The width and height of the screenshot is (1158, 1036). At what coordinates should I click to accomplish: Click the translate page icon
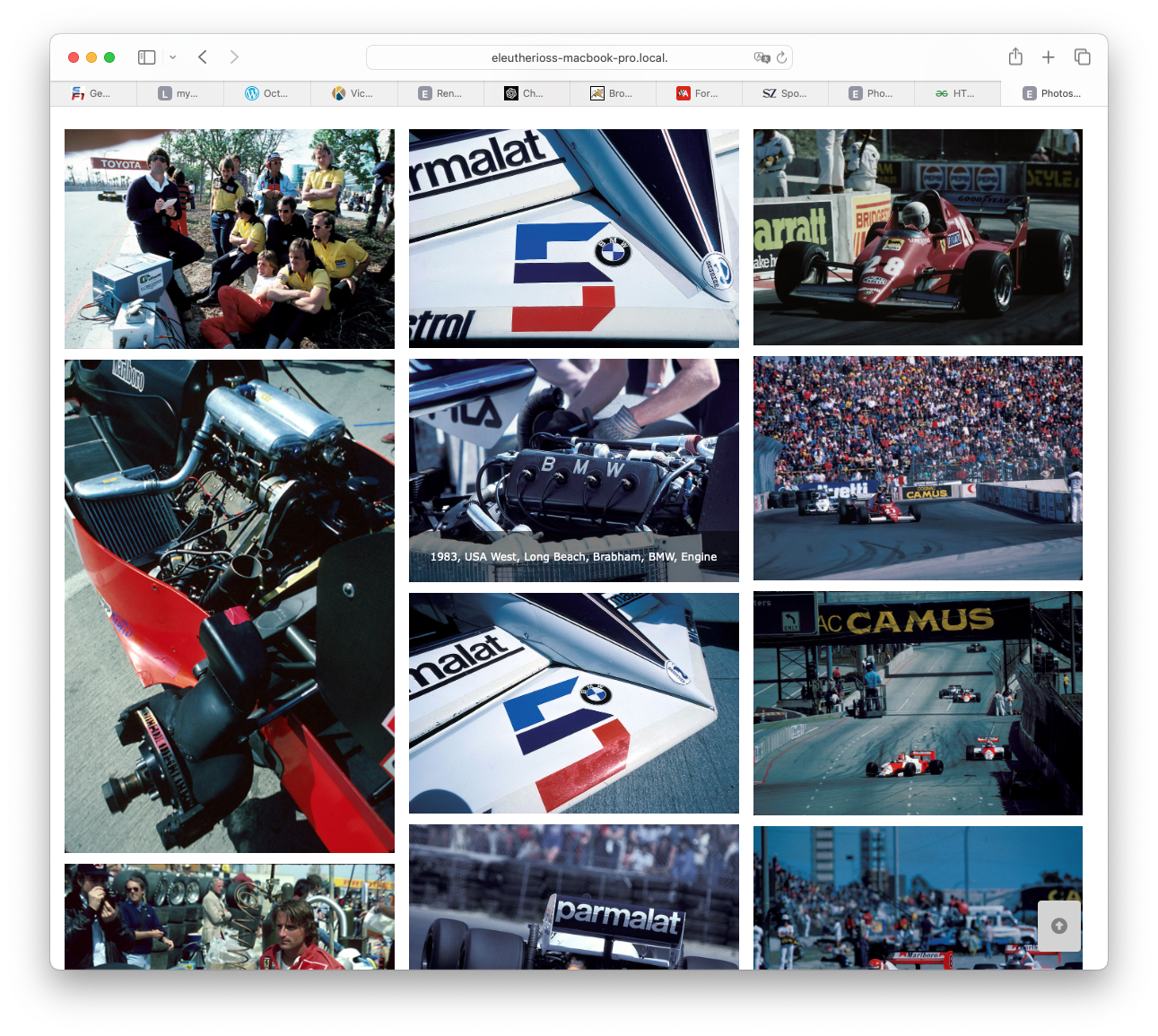[x=762, y=57]
